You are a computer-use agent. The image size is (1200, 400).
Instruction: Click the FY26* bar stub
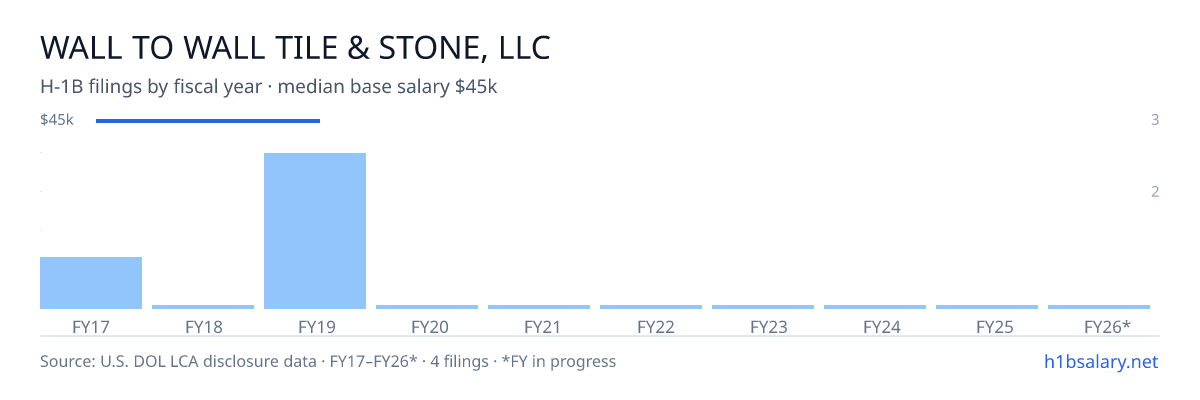tap(1099, 307)
